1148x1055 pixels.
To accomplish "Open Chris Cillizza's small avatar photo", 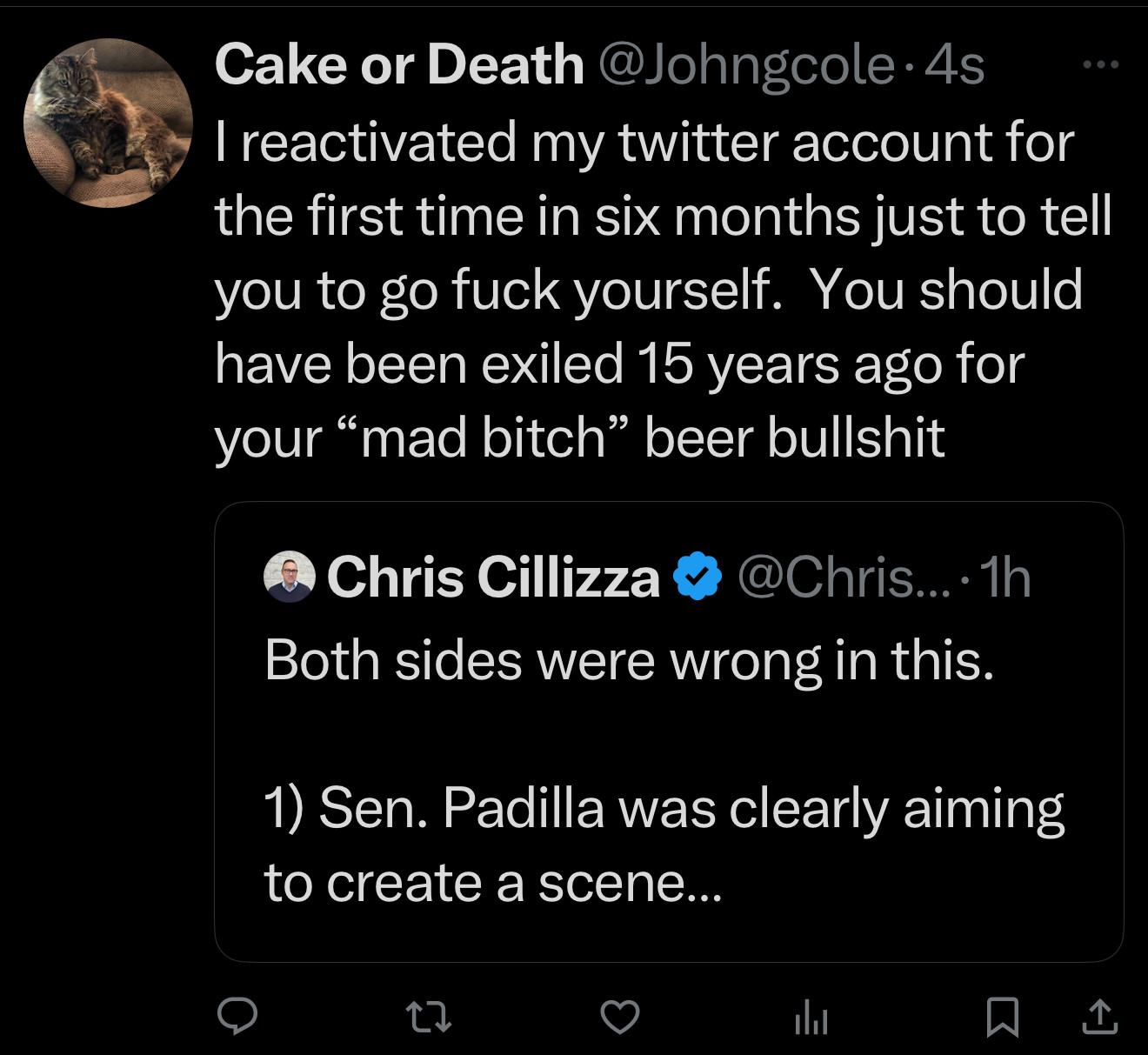I will tap(290, 577).
